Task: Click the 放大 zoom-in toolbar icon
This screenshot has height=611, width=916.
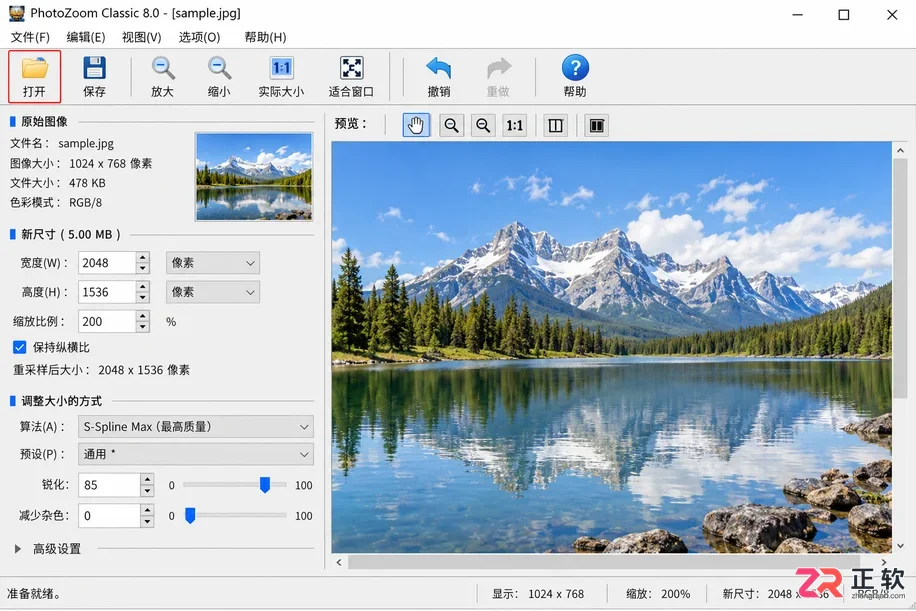Action: (x=162, y=77)
